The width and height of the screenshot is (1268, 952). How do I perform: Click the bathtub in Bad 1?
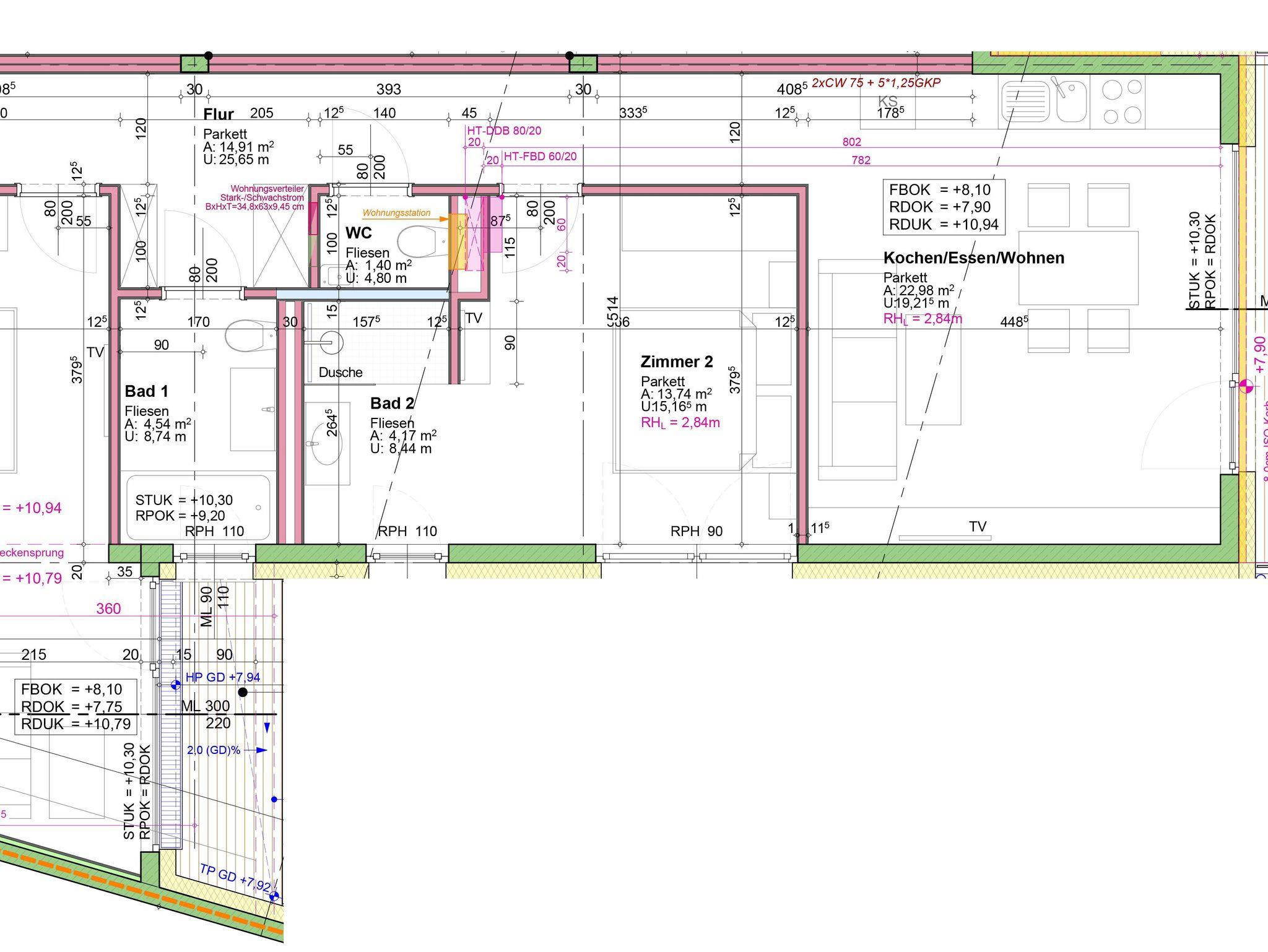point(198,508)
